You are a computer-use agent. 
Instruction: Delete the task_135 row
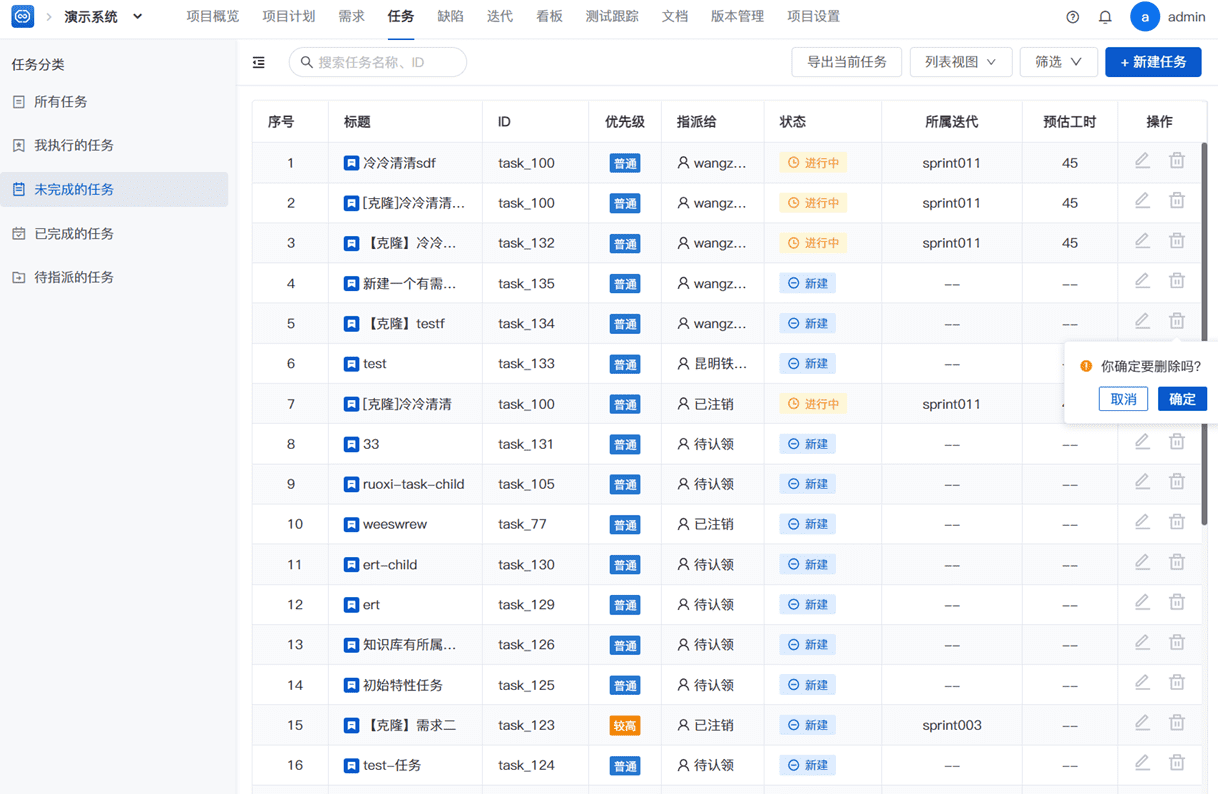1177,281
